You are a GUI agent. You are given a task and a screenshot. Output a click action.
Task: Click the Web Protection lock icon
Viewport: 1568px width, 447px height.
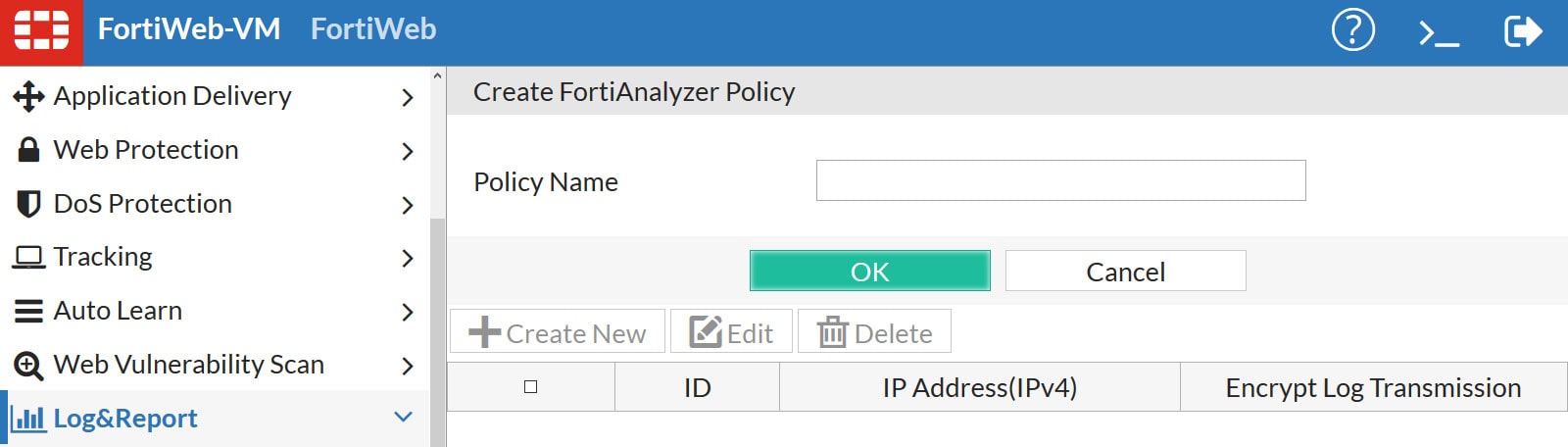(28, 150)
